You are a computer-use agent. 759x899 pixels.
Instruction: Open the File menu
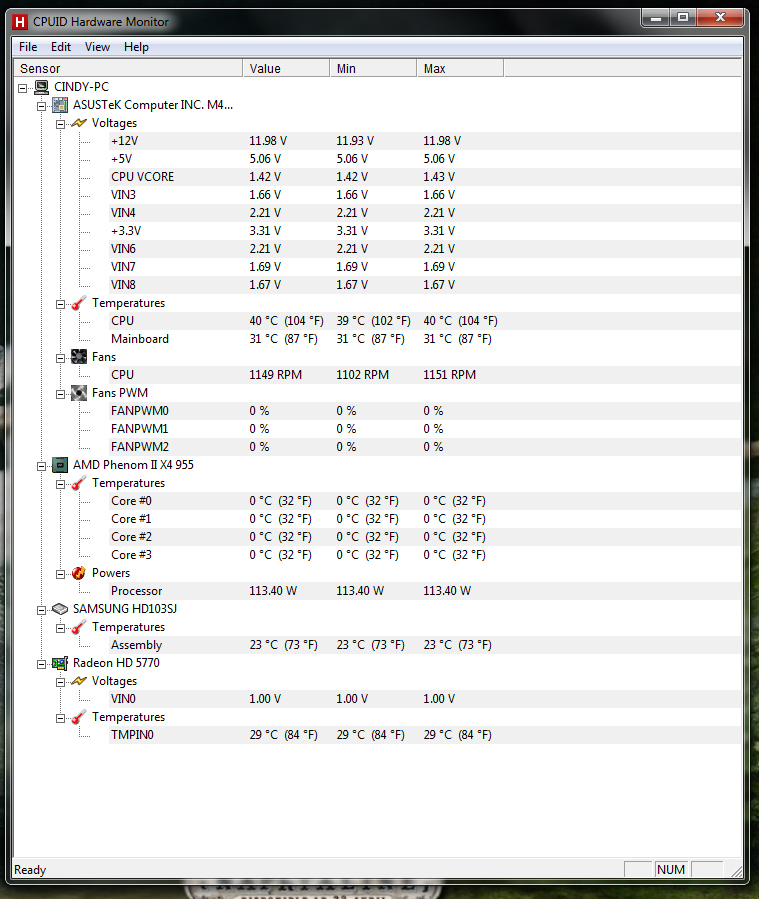28,47
